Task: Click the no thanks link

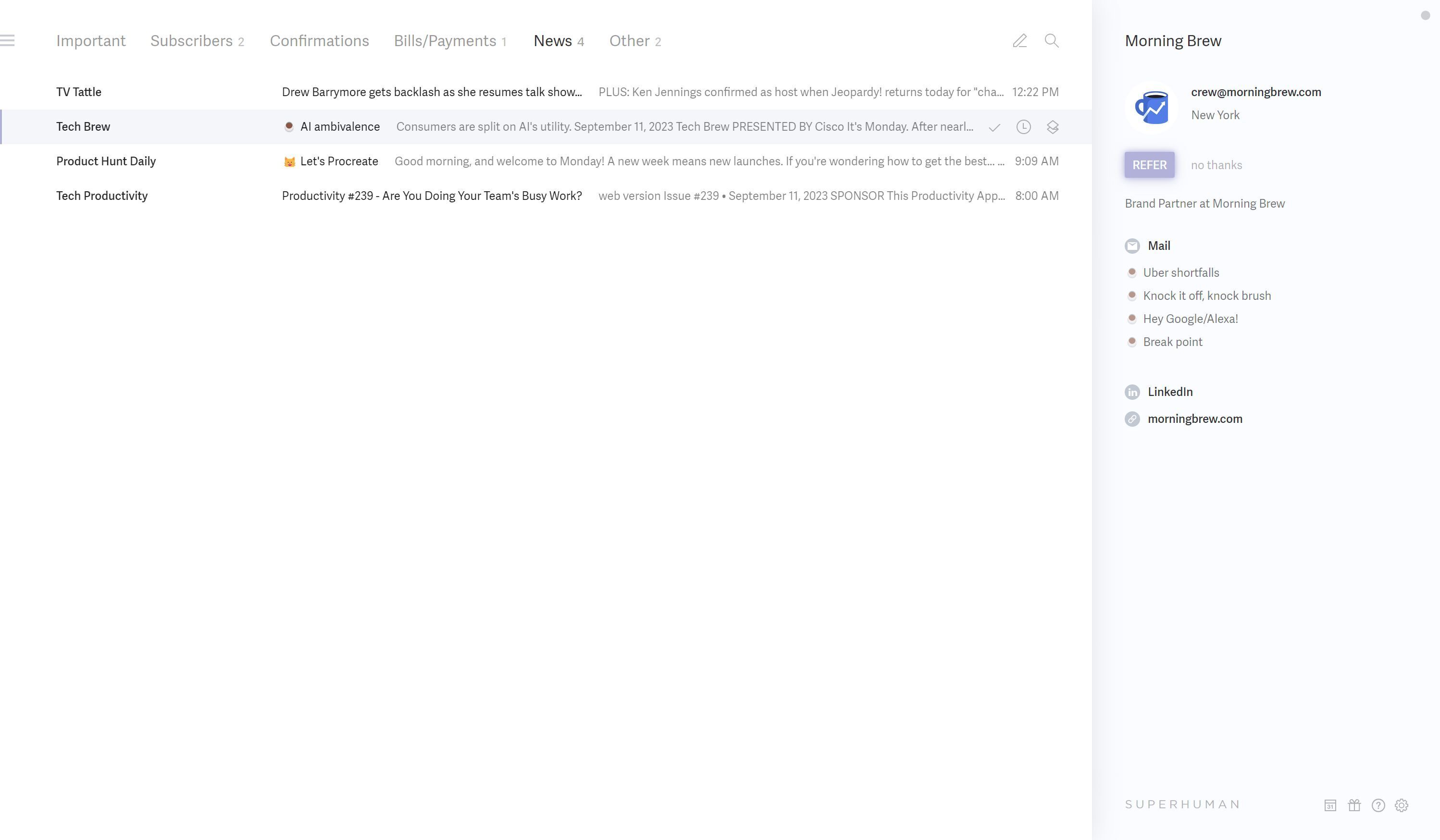Action: click(x=1216, y=165)
